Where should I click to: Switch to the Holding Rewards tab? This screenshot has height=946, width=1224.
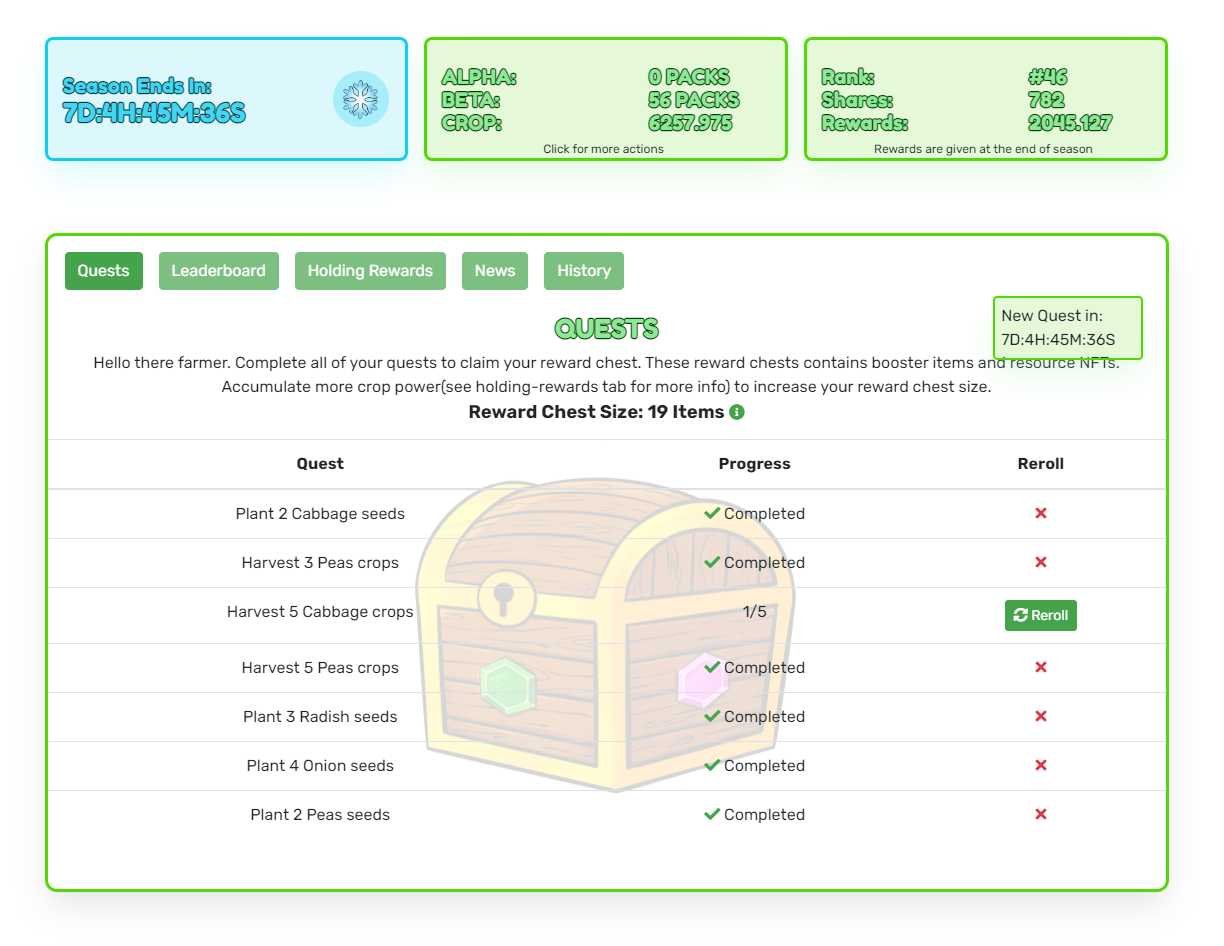(370, 271)
